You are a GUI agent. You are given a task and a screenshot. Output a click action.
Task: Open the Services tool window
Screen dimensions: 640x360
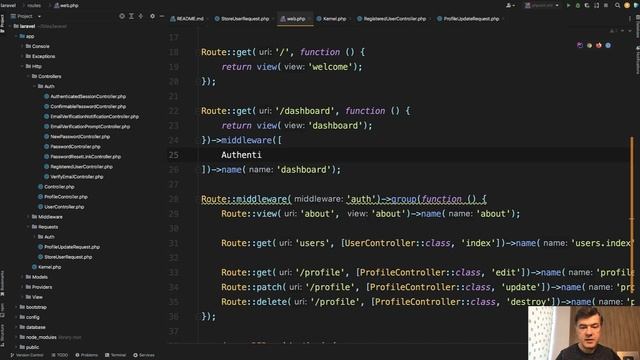click(144, 355)
